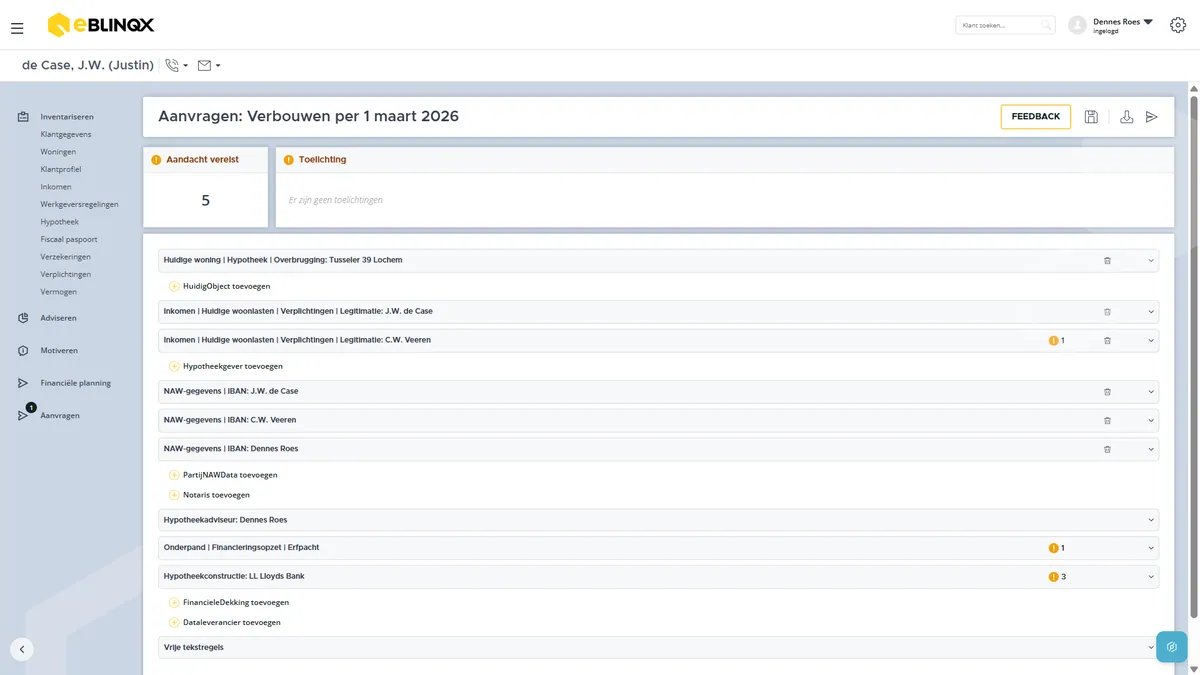
Task: Click the eBlinqx logo
Action: point(101,25)
